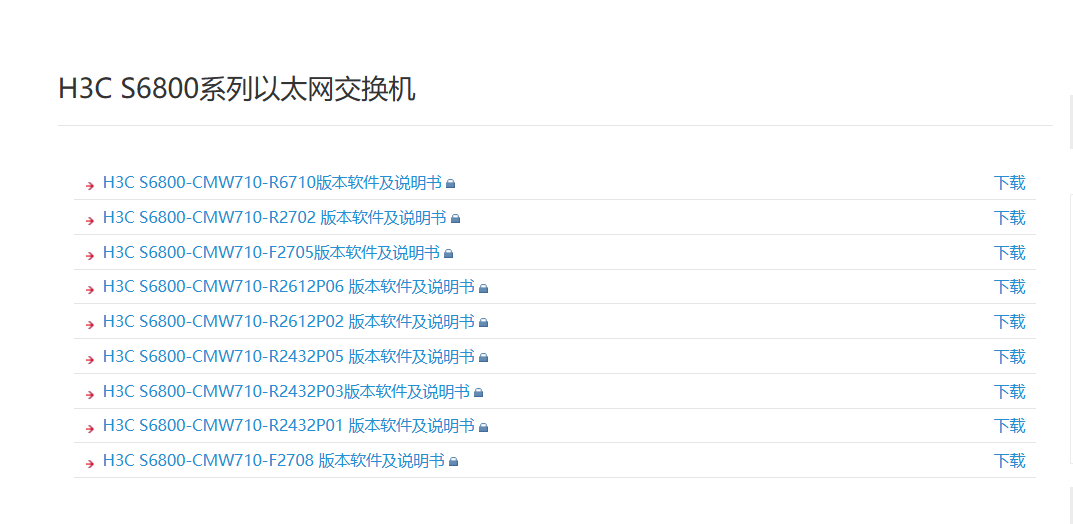Click the red arrow bullet before R2612P02

click(90, 325)
